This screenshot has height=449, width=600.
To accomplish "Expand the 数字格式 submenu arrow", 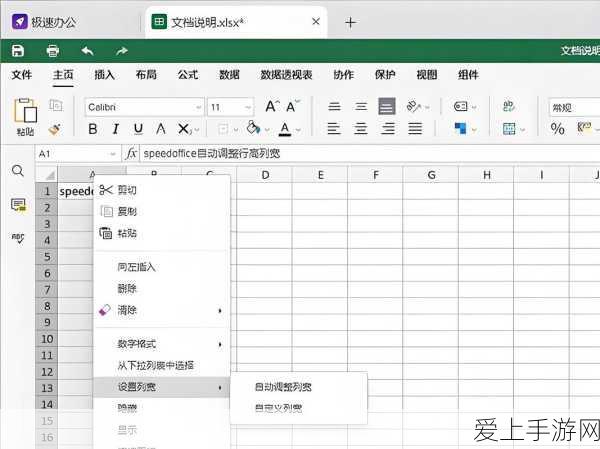I will (220, 345).
